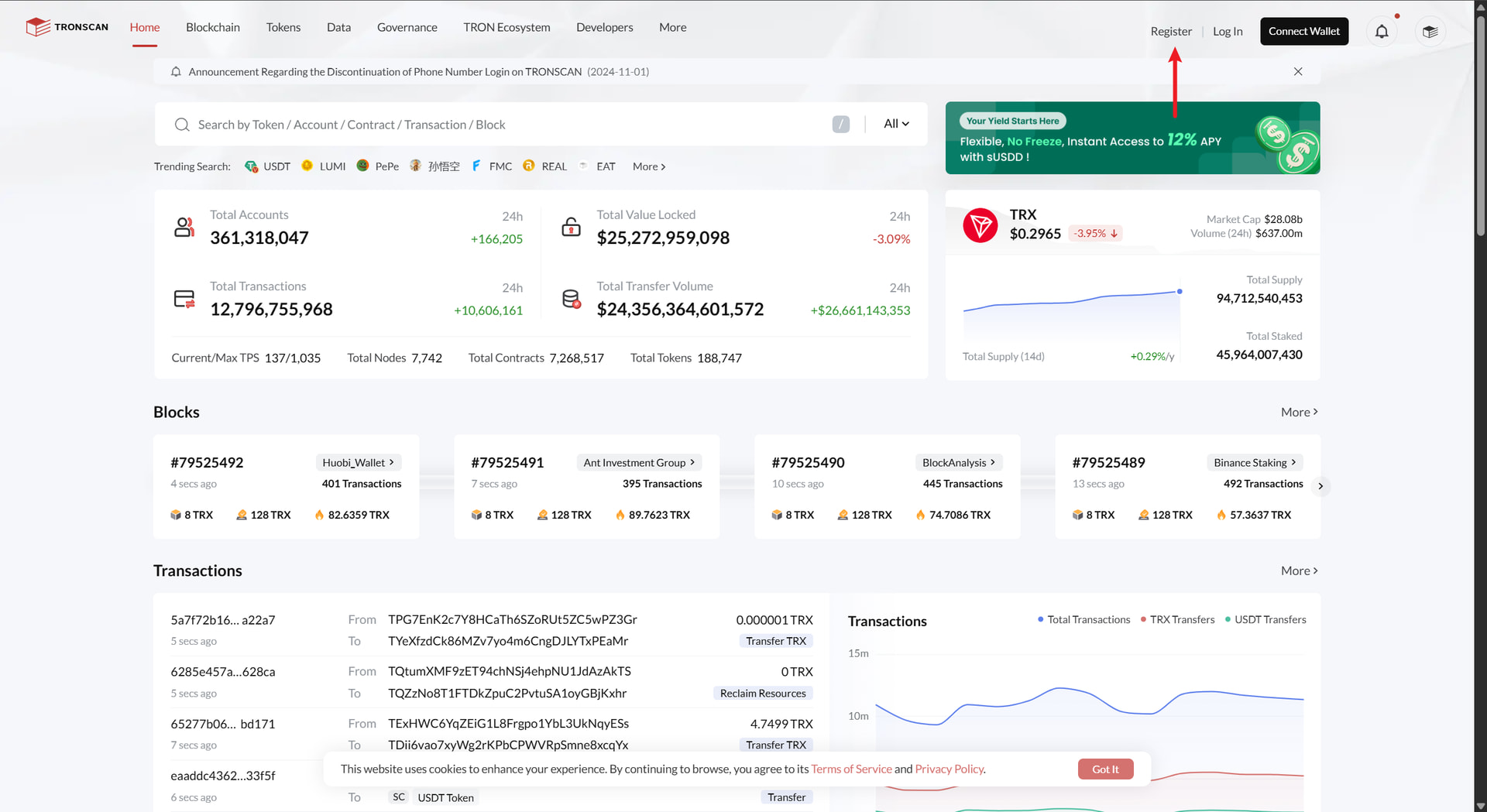The height and width of the screenshot is (812, 1487).
Task: Toggle Total Transactions chart legend
Action: (1083, 620)
